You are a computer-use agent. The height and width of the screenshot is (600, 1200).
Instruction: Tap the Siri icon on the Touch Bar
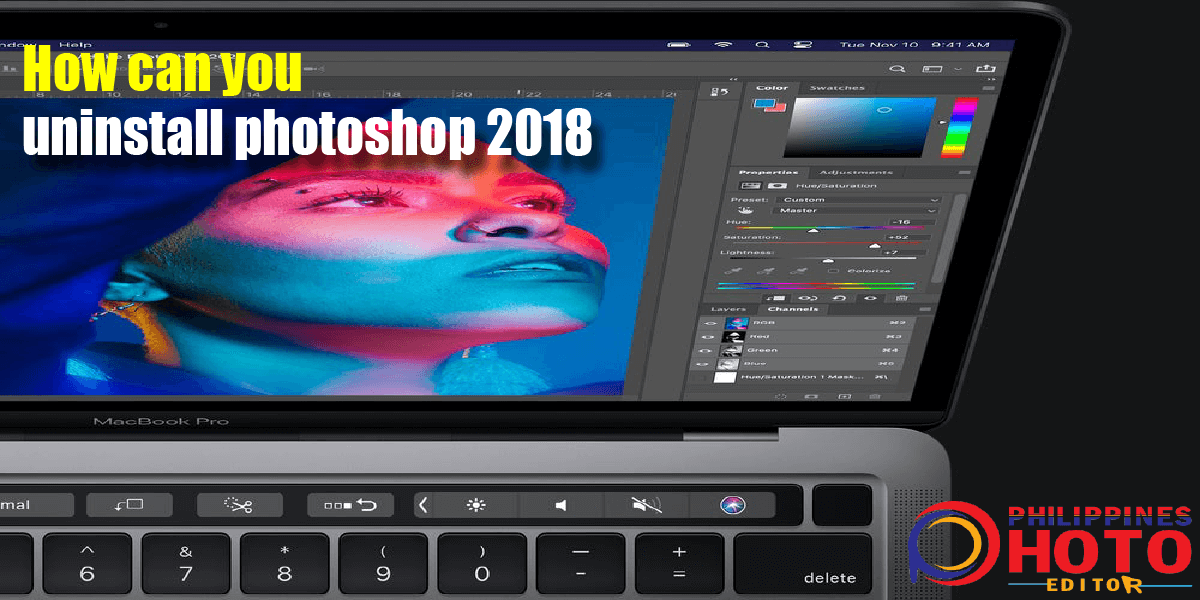732,505
